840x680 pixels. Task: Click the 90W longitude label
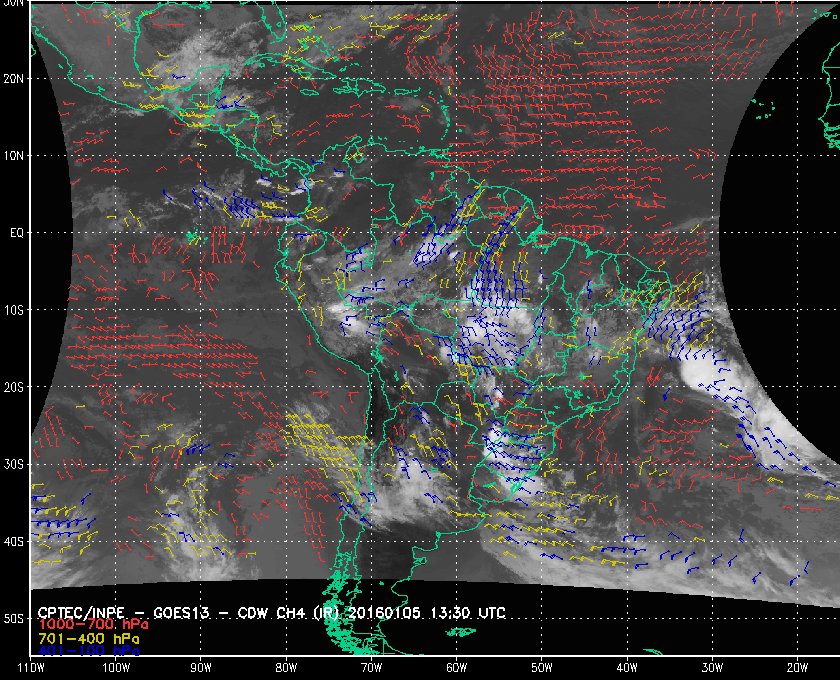coord(201,668)
